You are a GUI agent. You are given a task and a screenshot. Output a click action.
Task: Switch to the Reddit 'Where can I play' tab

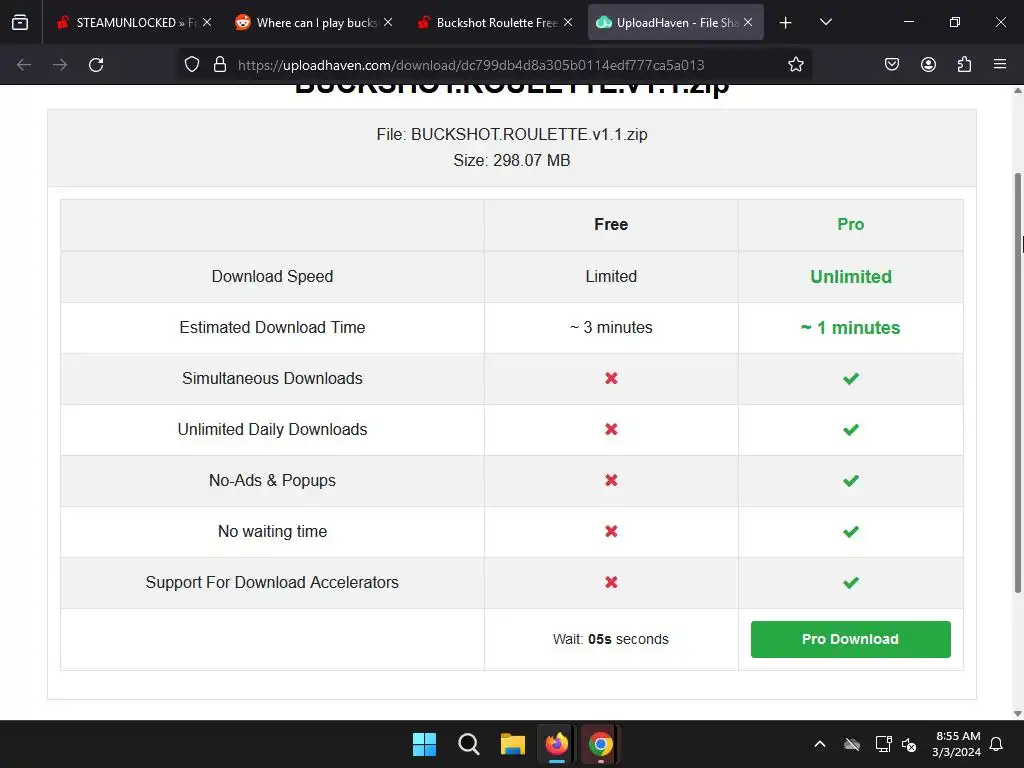315,22
